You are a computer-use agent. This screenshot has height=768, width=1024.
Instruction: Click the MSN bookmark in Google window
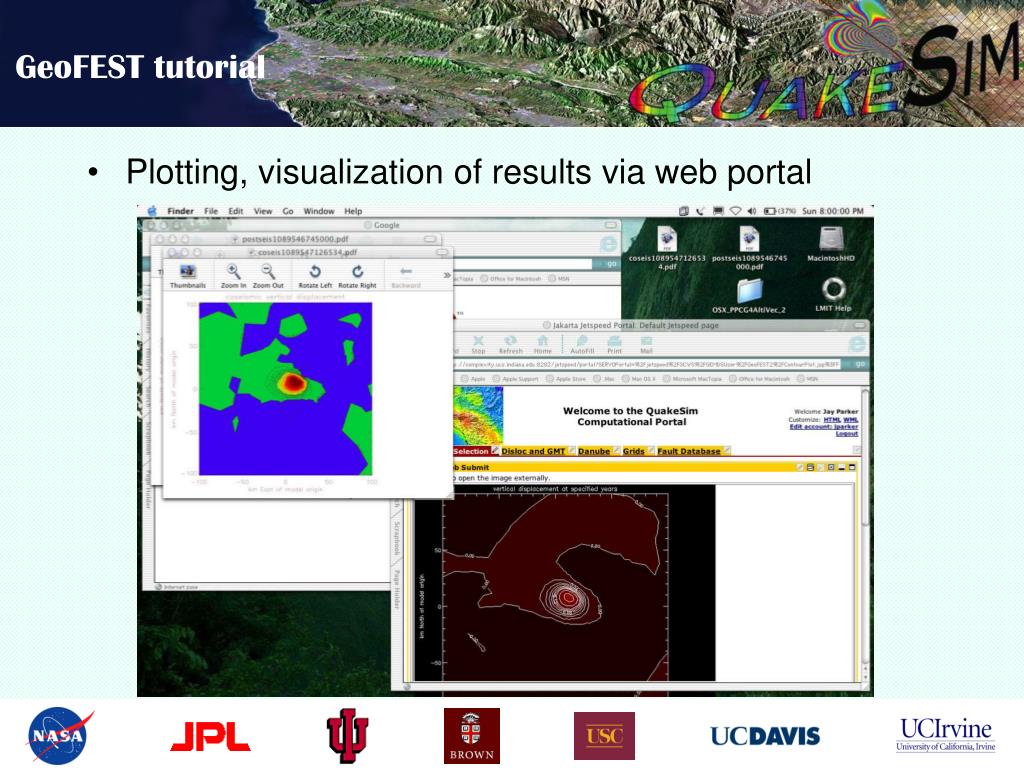click(559, 279)
